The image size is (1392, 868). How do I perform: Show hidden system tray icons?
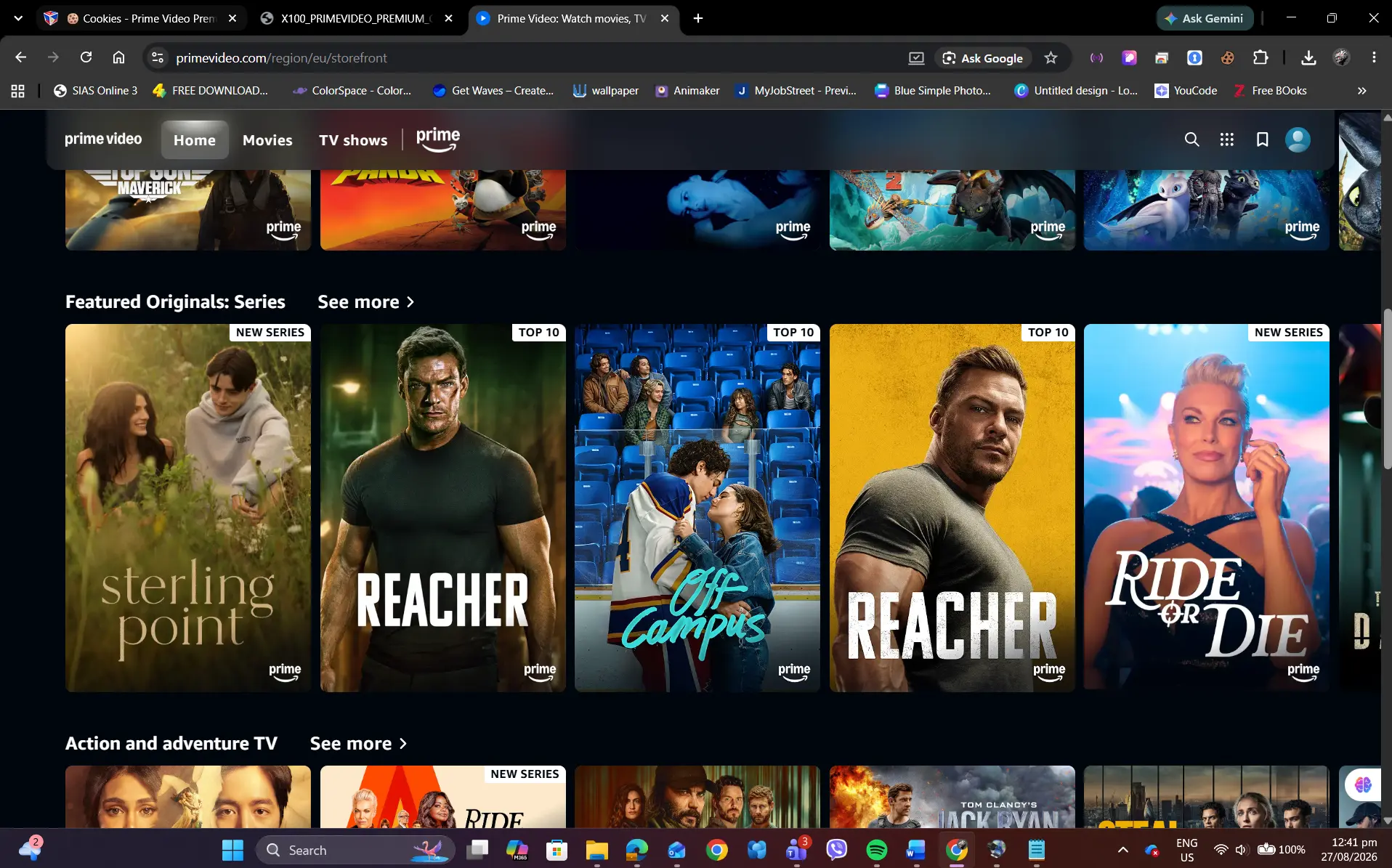(x=1122, y=850)
